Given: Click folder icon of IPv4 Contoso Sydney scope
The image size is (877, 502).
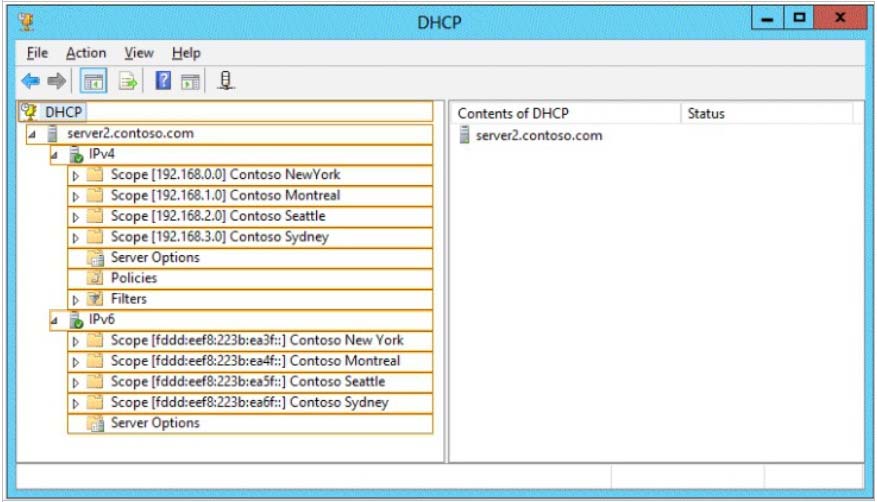Looking at the screenshot, I should (95, 236).
